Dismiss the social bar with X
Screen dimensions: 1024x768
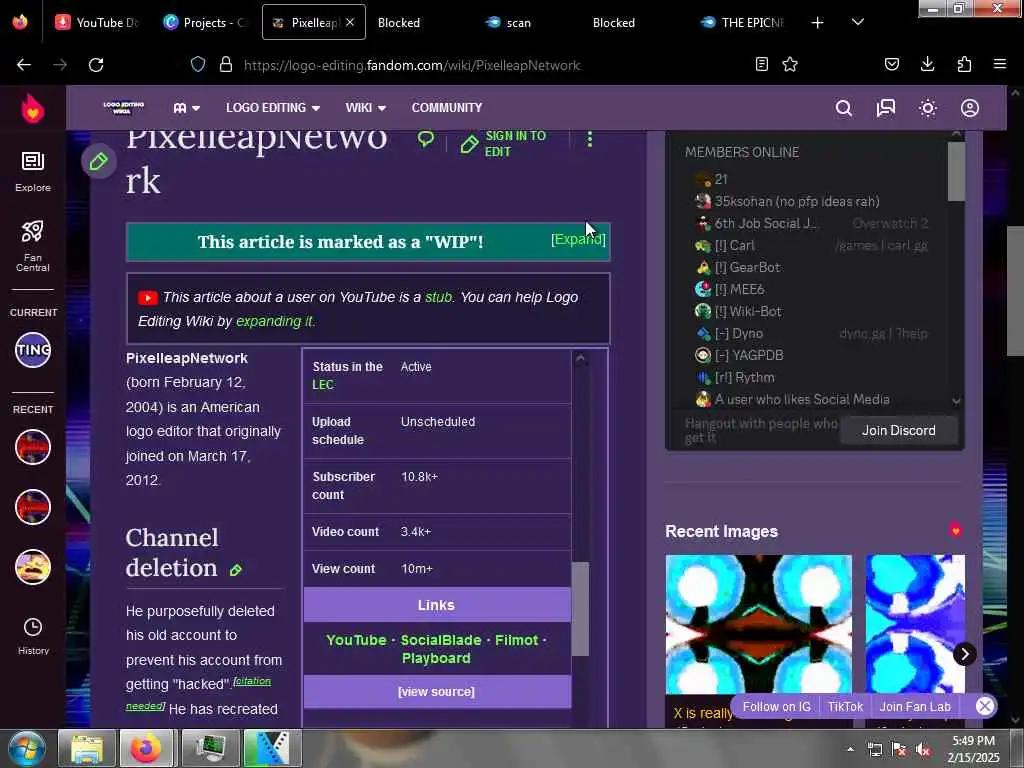pyautogui.click(x=985, y=706)
